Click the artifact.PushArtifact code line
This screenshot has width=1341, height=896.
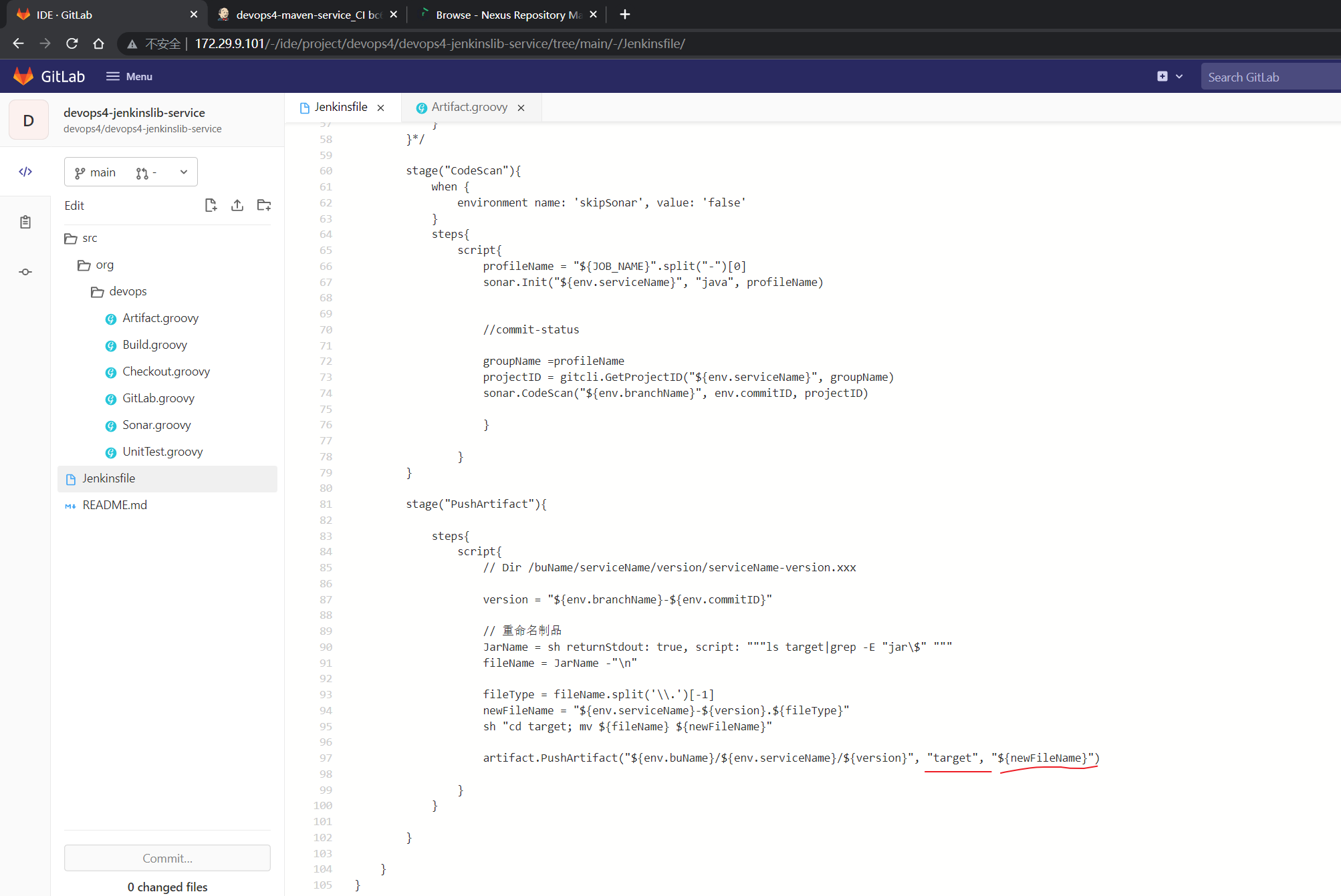pos(791,758)
